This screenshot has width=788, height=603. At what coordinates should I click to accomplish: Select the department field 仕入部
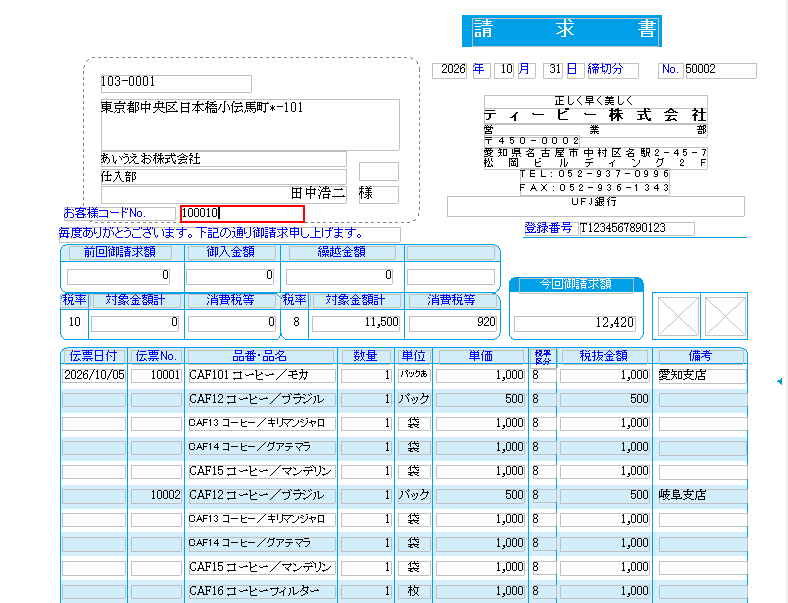click(x=223, y=176)
